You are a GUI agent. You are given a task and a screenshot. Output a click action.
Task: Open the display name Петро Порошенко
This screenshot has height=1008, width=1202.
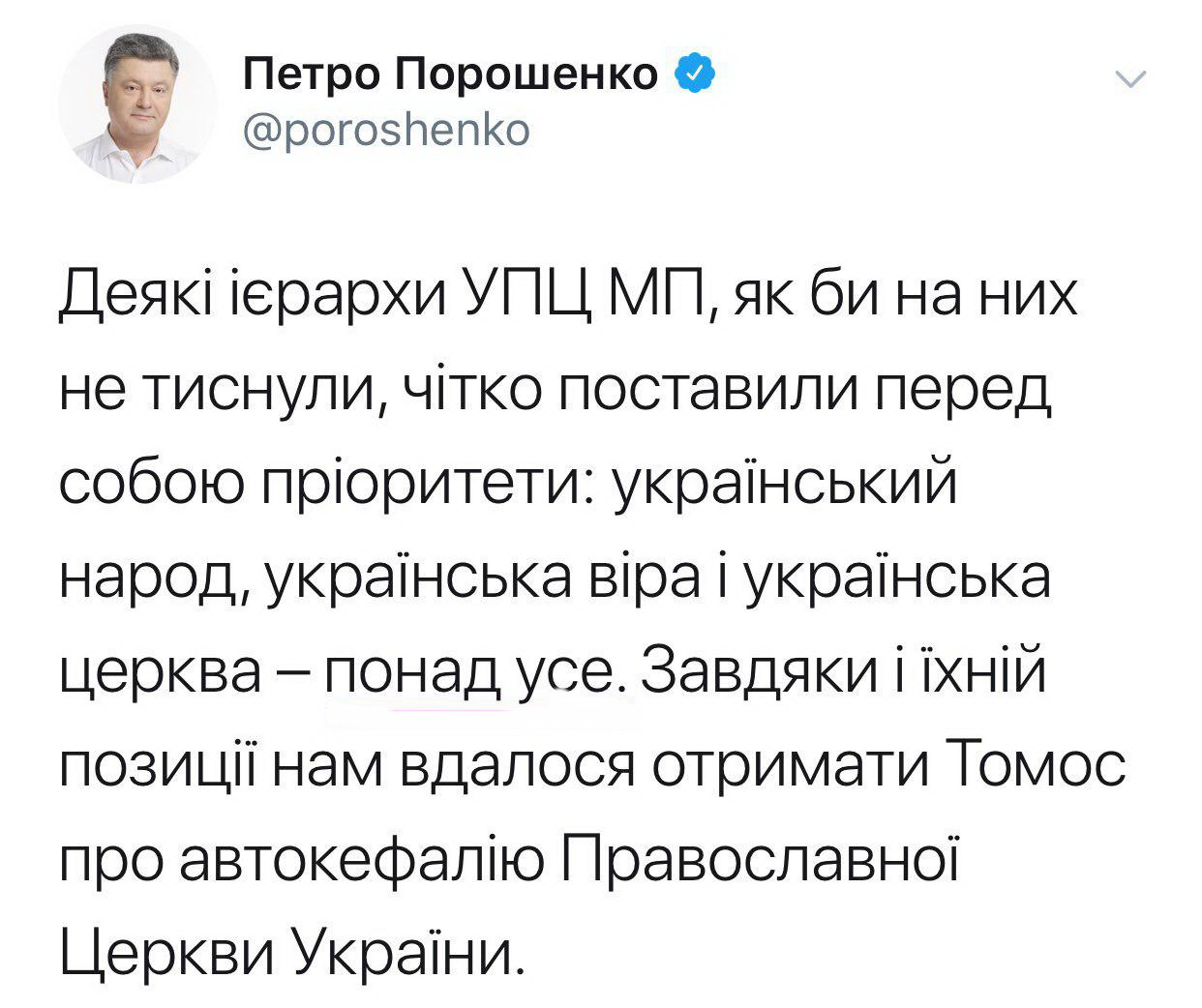(451, 75)
